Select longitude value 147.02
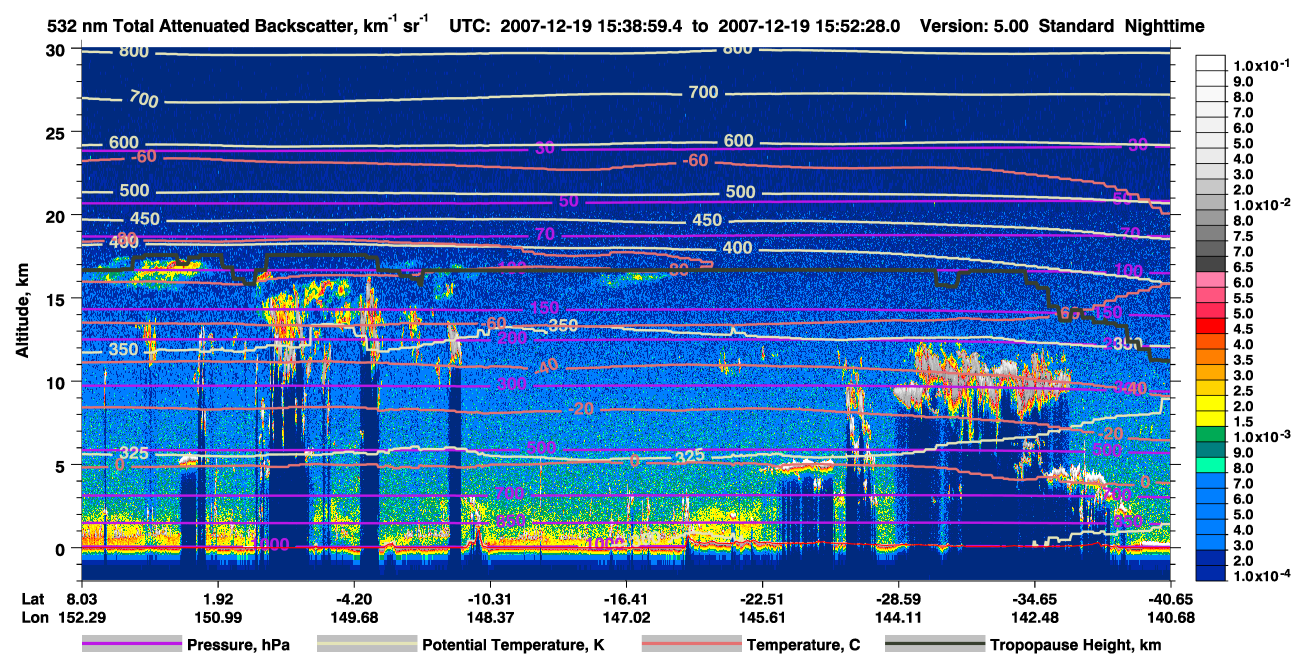 pyautogui.click(x=625, y=617)
